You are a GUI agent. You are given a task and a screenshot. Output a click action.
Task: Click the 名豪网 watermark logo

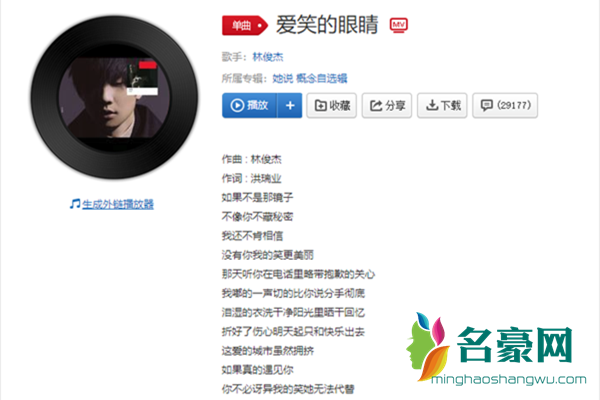(496, 348)
